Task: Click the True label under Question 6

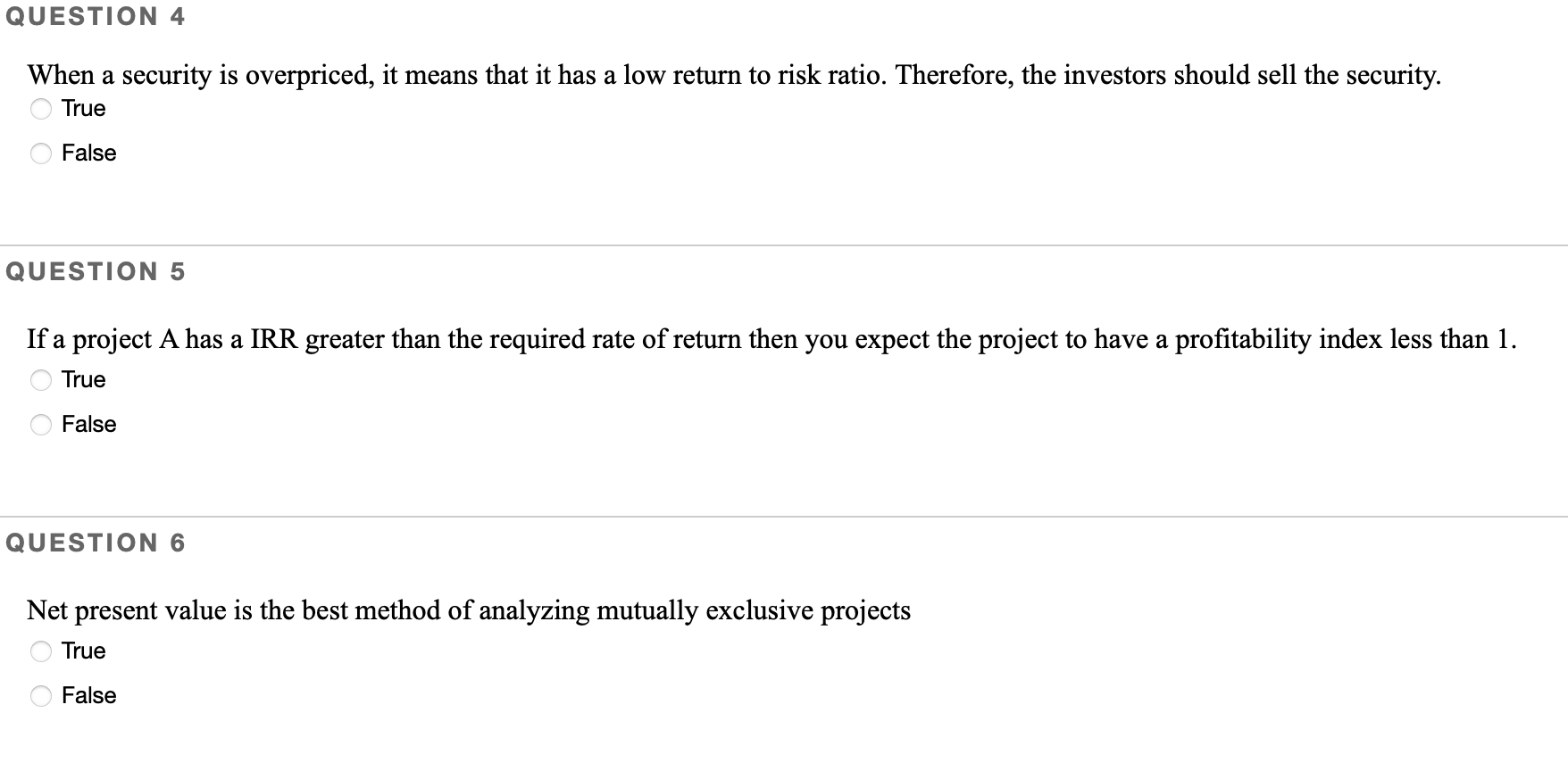Action: (82, 651)
